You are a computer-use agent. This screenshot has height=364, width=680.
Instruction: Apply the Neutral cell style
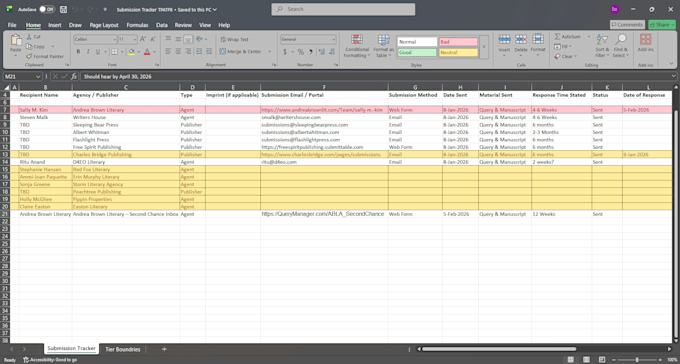(458, 52)
